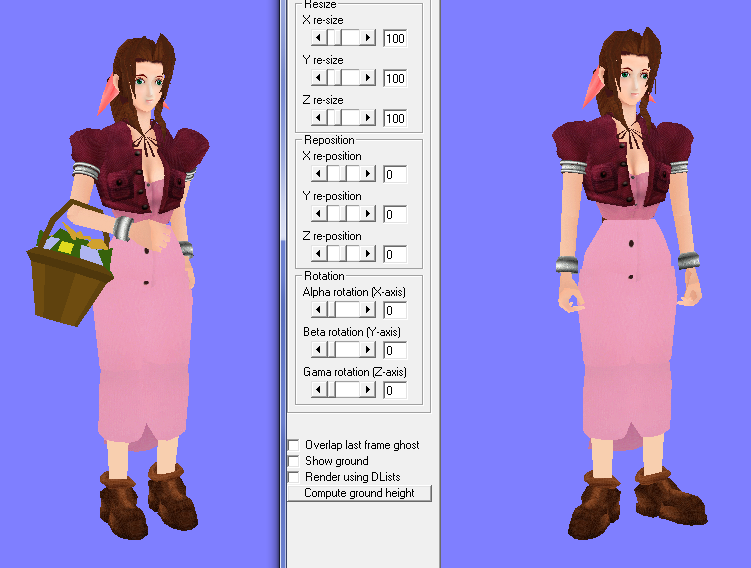Click the Alpha rotation slider thumb
The height and width of the screenshot is (568, 751).
(x=331, y=310)
